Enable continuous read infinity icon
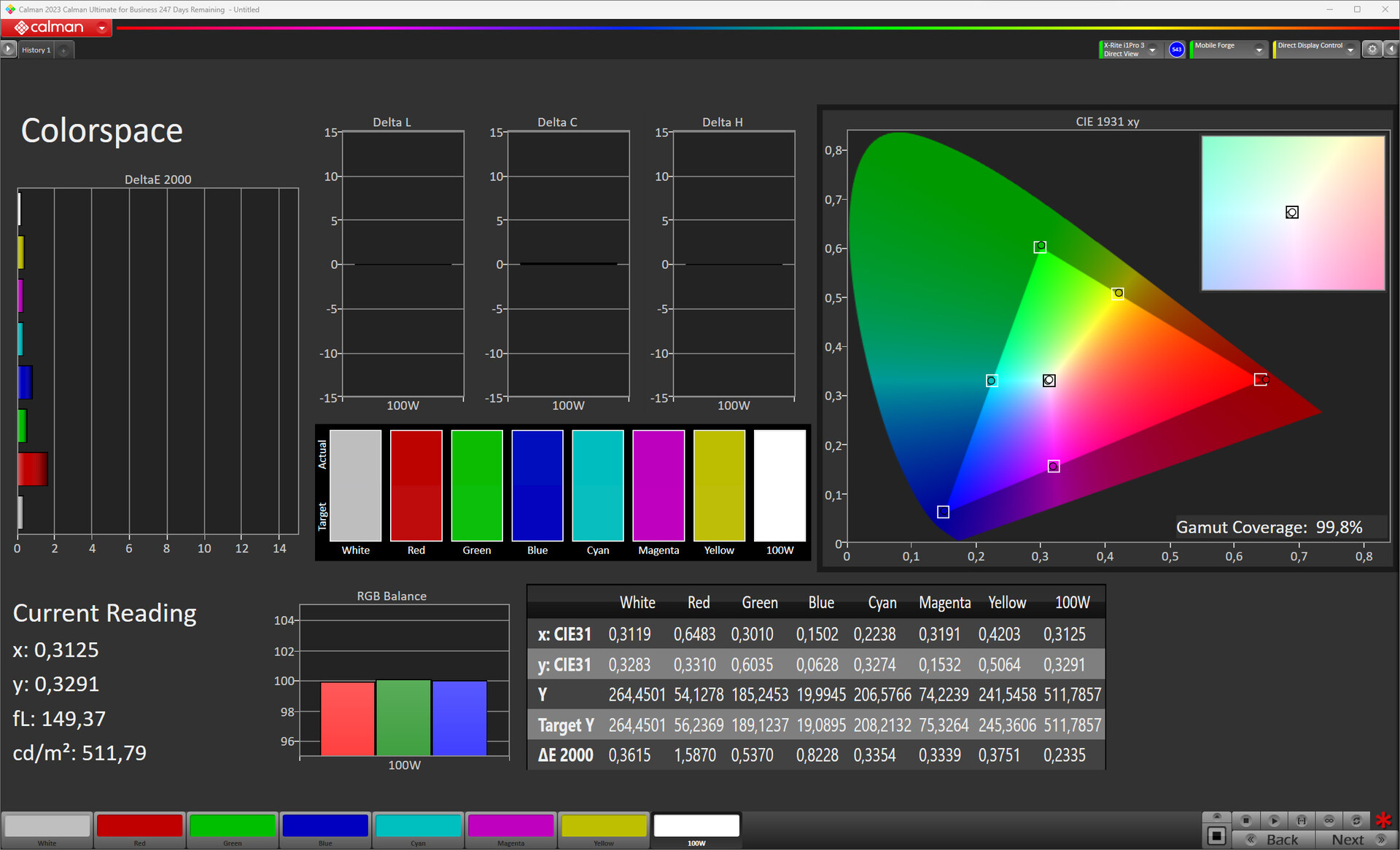The image size is (1400, 850). coord(1329,820)
